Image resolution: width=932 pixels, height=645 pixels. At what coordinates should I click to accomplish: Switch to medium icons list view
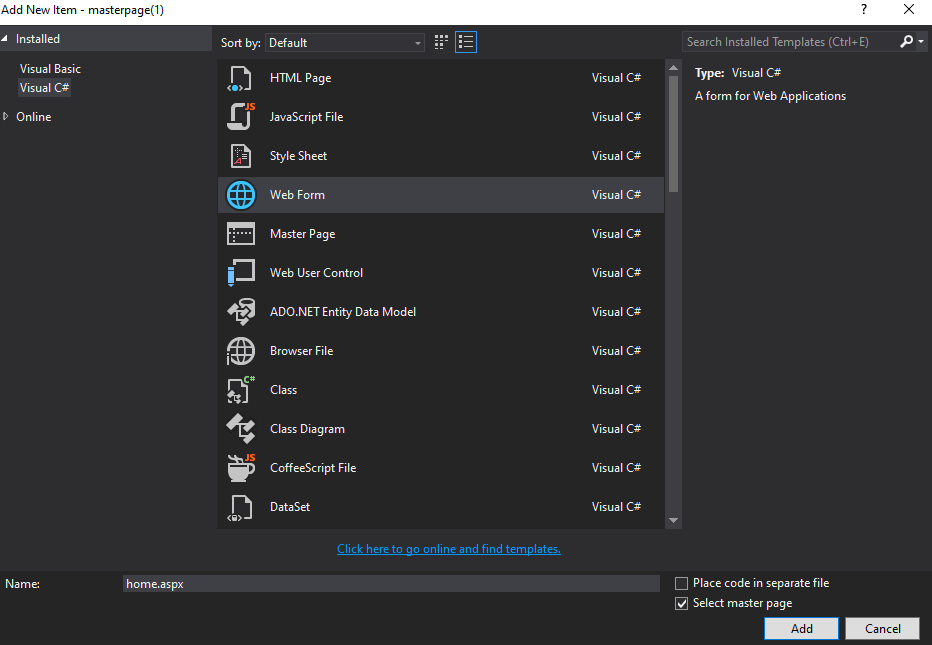pyautogui.click(x=466, y=42)
